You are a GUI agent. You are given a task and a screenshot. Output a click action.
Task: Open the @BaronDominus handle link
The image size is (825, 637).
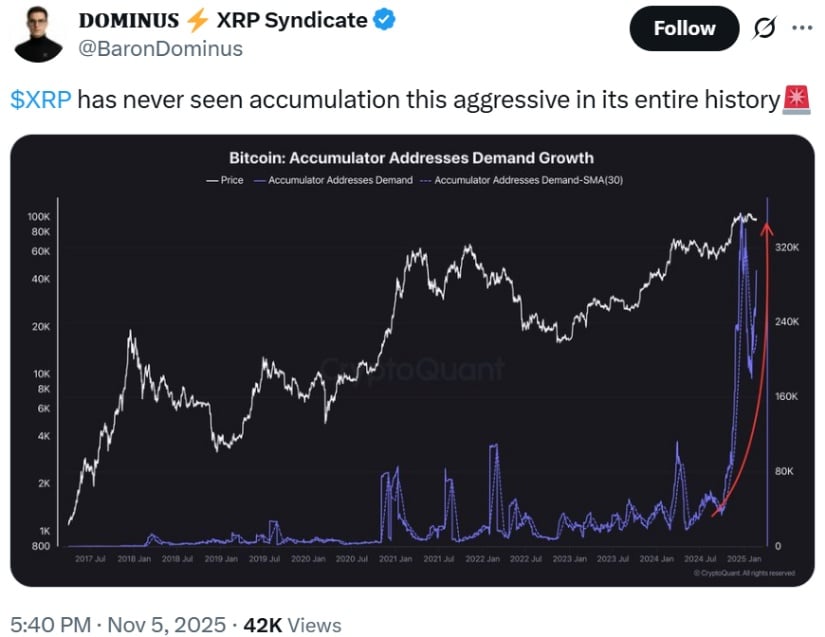coord(160,48)
